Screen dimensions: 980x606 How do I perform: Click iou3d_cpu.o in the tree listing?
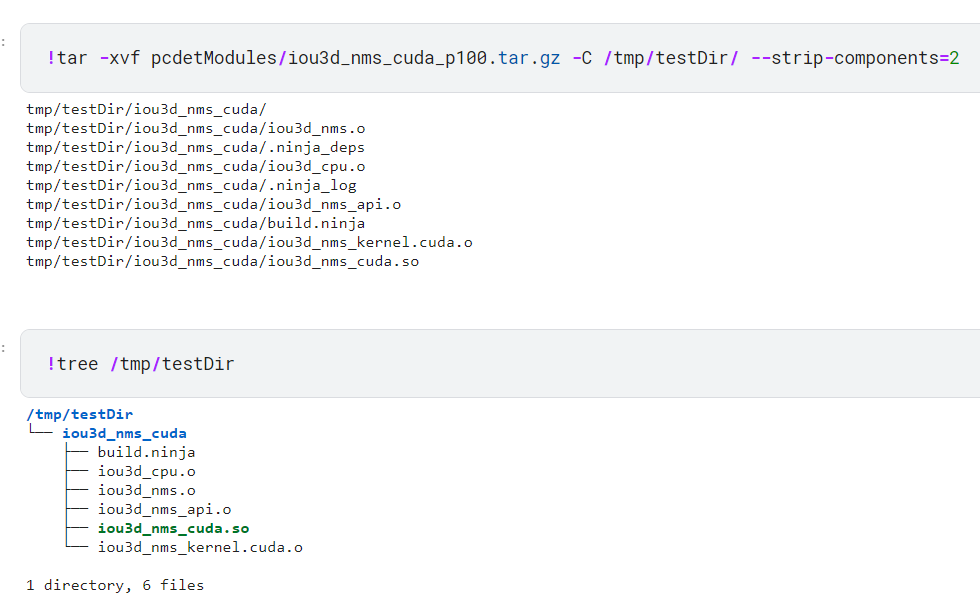[x=146, y=471]
